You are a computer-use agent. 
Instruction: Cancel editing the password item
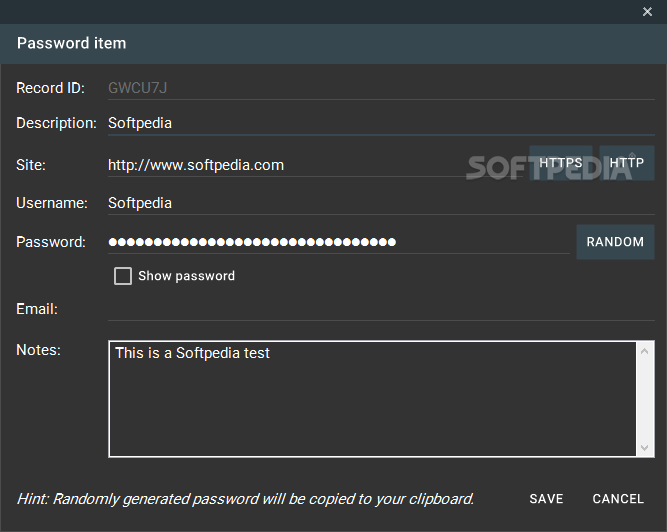(x=618, y=499)
